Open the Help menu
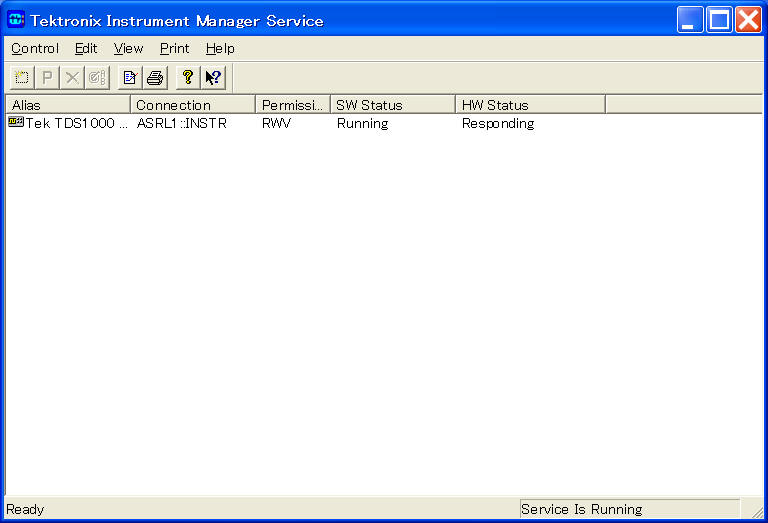The height and width of the screenshot is (523, 768). [220, 48]
